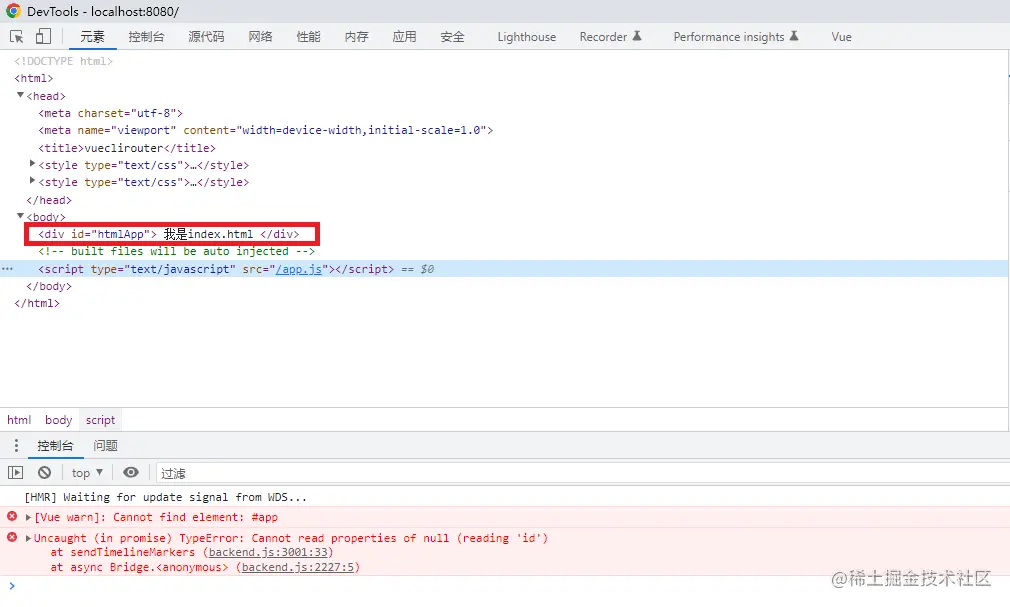Open the console sidebar panel icon
The width and height of the screenshot is (1010, 607).
pyautogui.click(x=15, y=472)
